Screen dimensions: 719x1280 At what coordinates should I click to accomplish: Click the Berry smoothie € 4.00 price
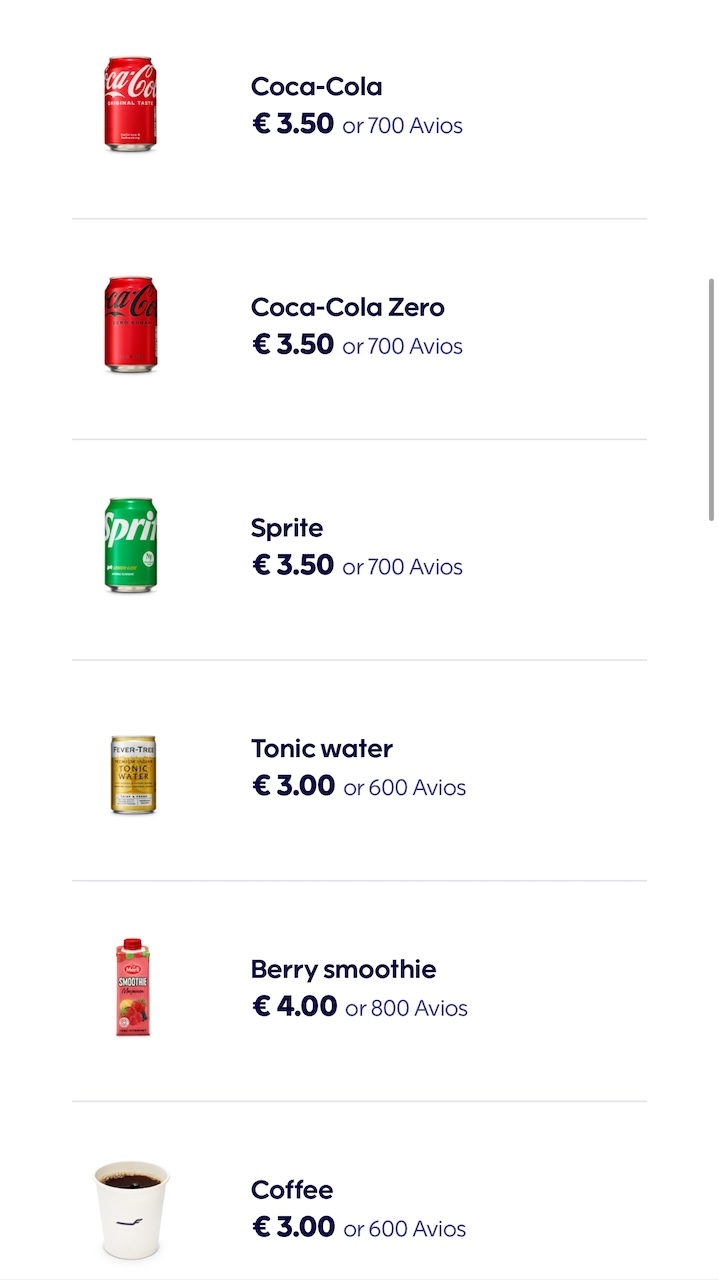click(294, 1006)
